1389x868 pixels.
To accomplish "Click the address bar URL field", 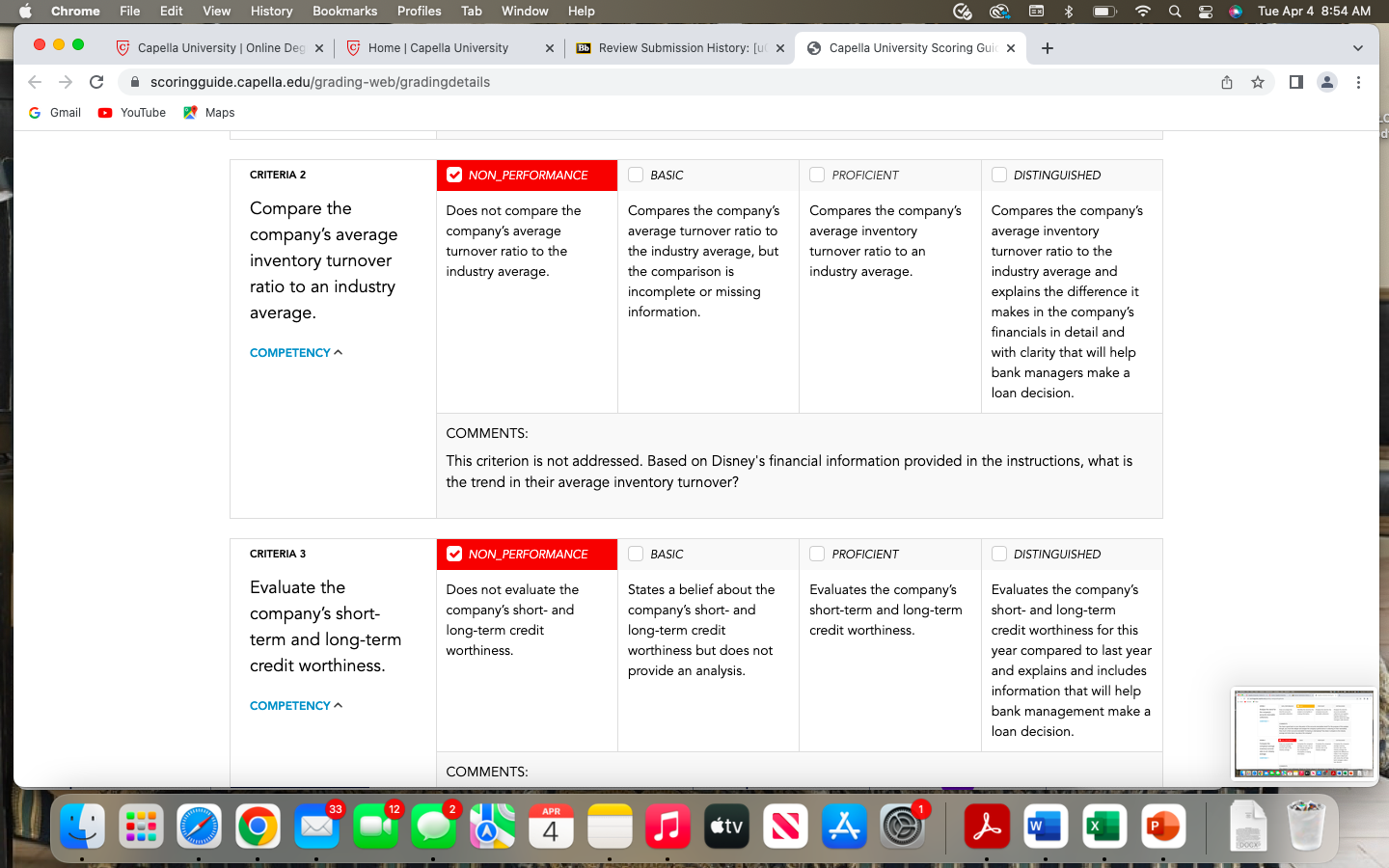I will [675, 82].
